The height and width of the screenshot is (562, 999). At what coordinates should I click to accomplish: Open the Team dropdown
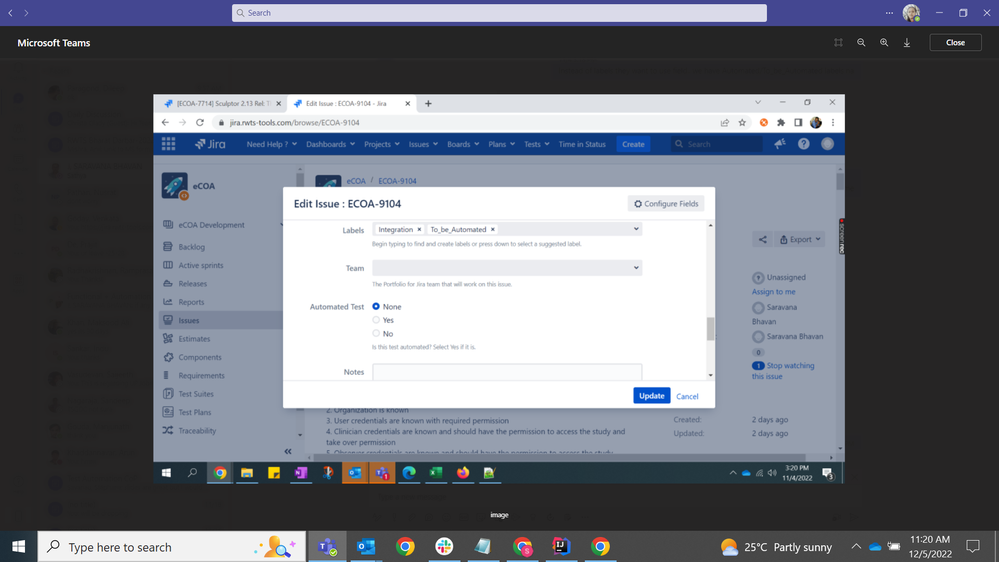tap(507, 268)
